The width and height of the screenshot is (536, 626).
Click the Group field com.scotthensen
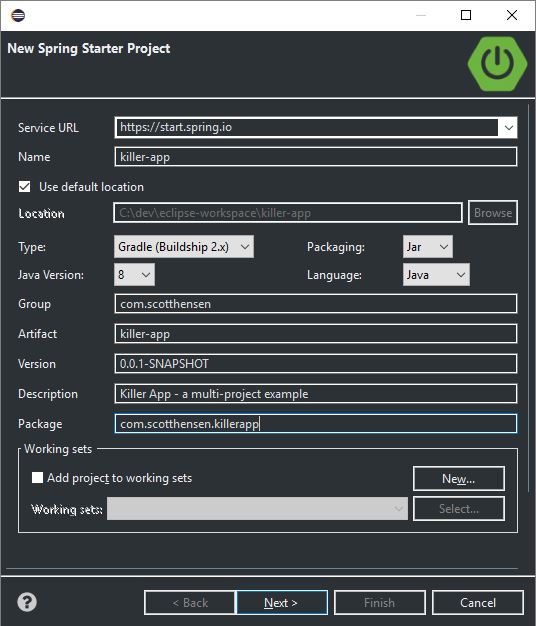(x=316, y=304)
